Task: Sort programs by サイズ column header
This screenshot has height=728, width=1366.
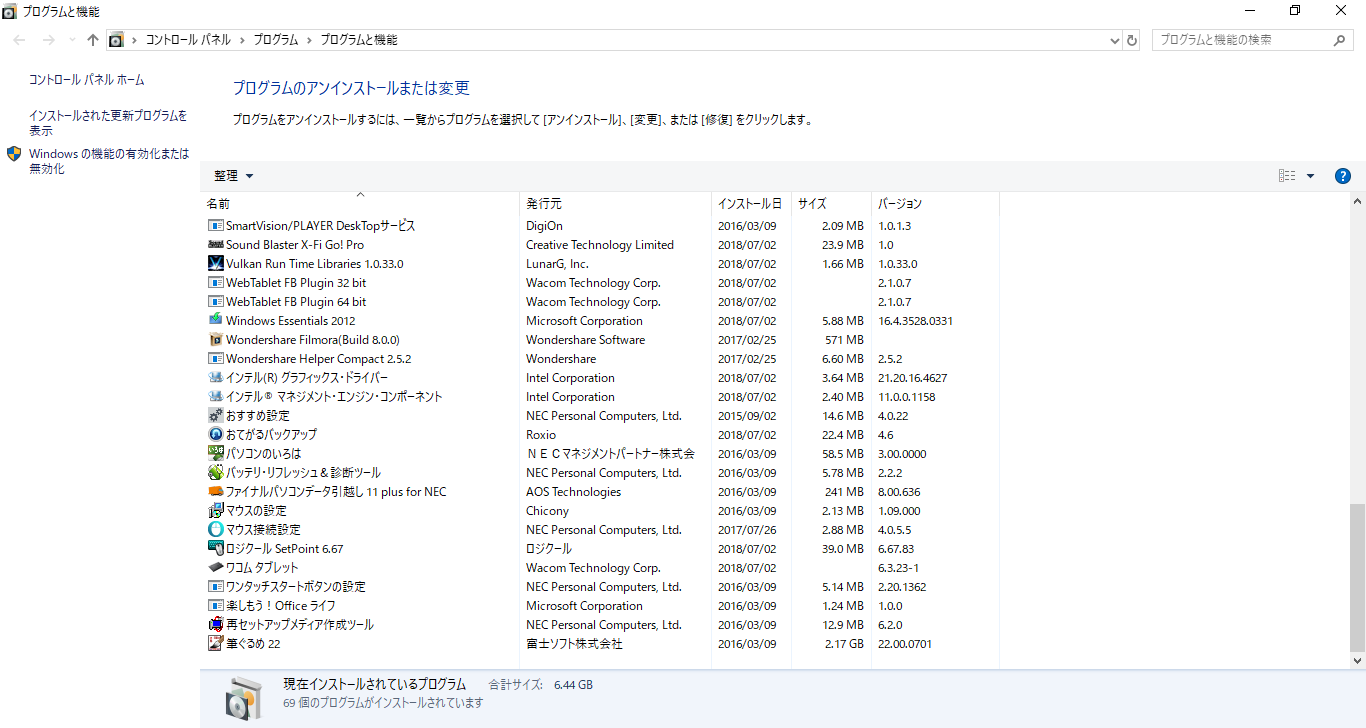Action: [812, 204]
